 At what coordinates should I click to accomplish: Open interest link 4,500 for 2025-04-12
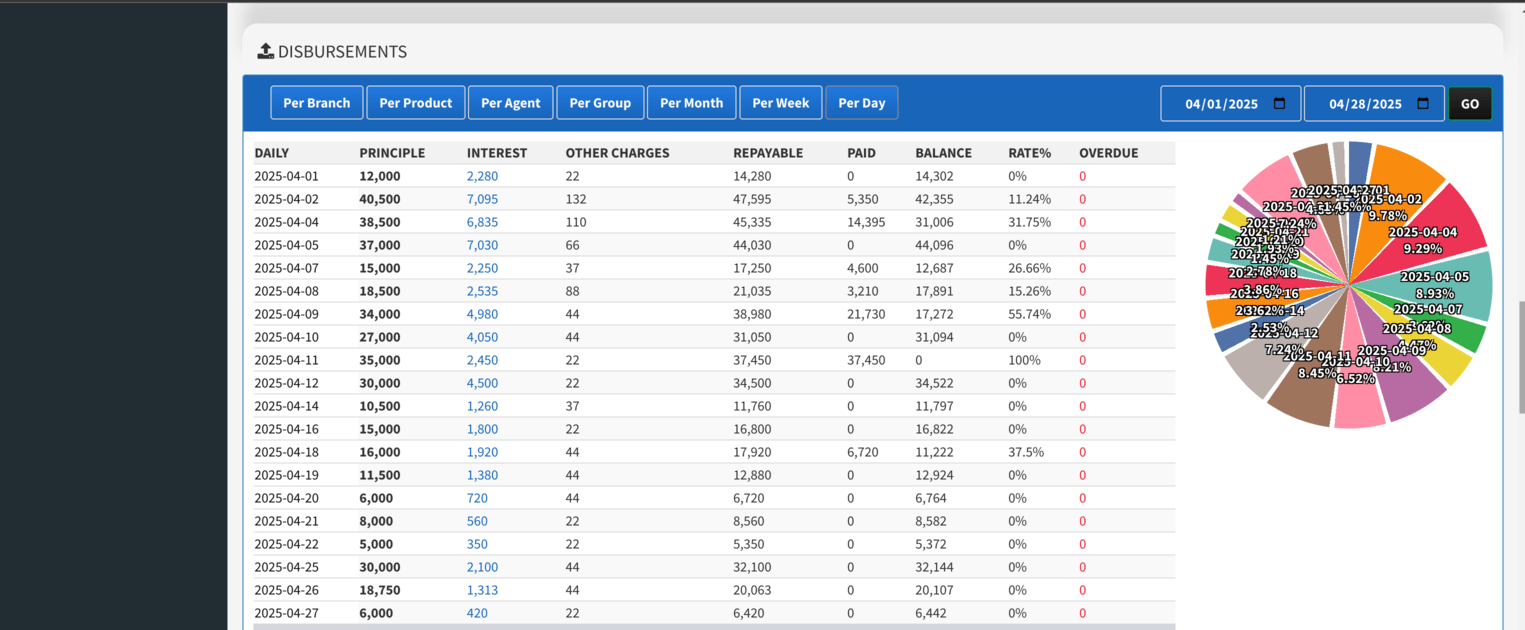click(482, 383)
